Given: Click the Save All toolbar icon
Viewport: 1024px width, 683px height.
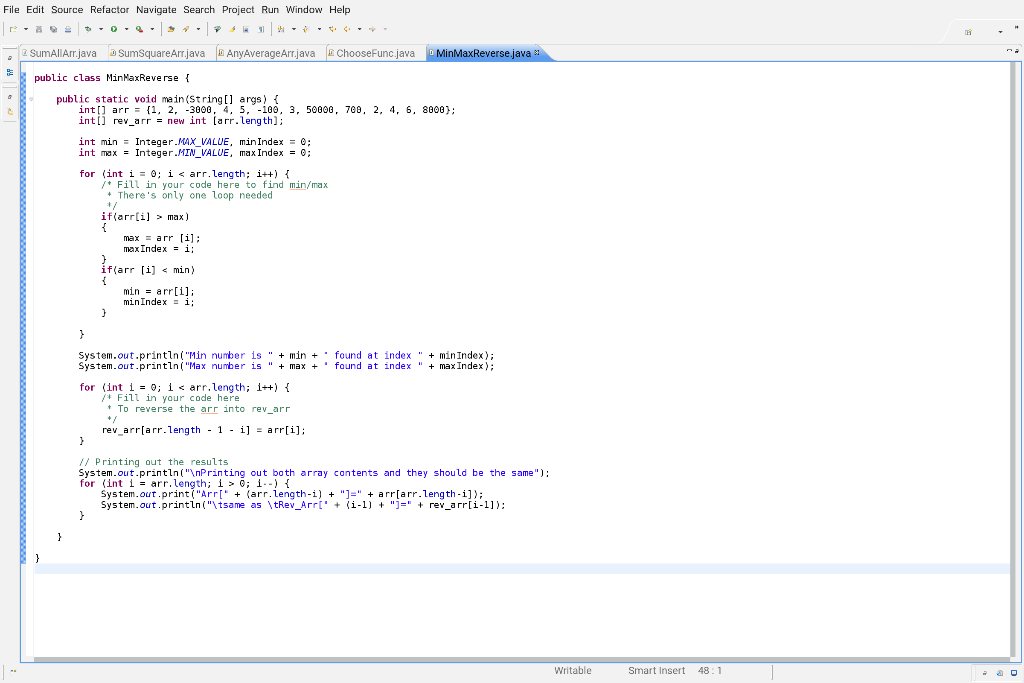Looking at the screenshot, I should (53, 29).
